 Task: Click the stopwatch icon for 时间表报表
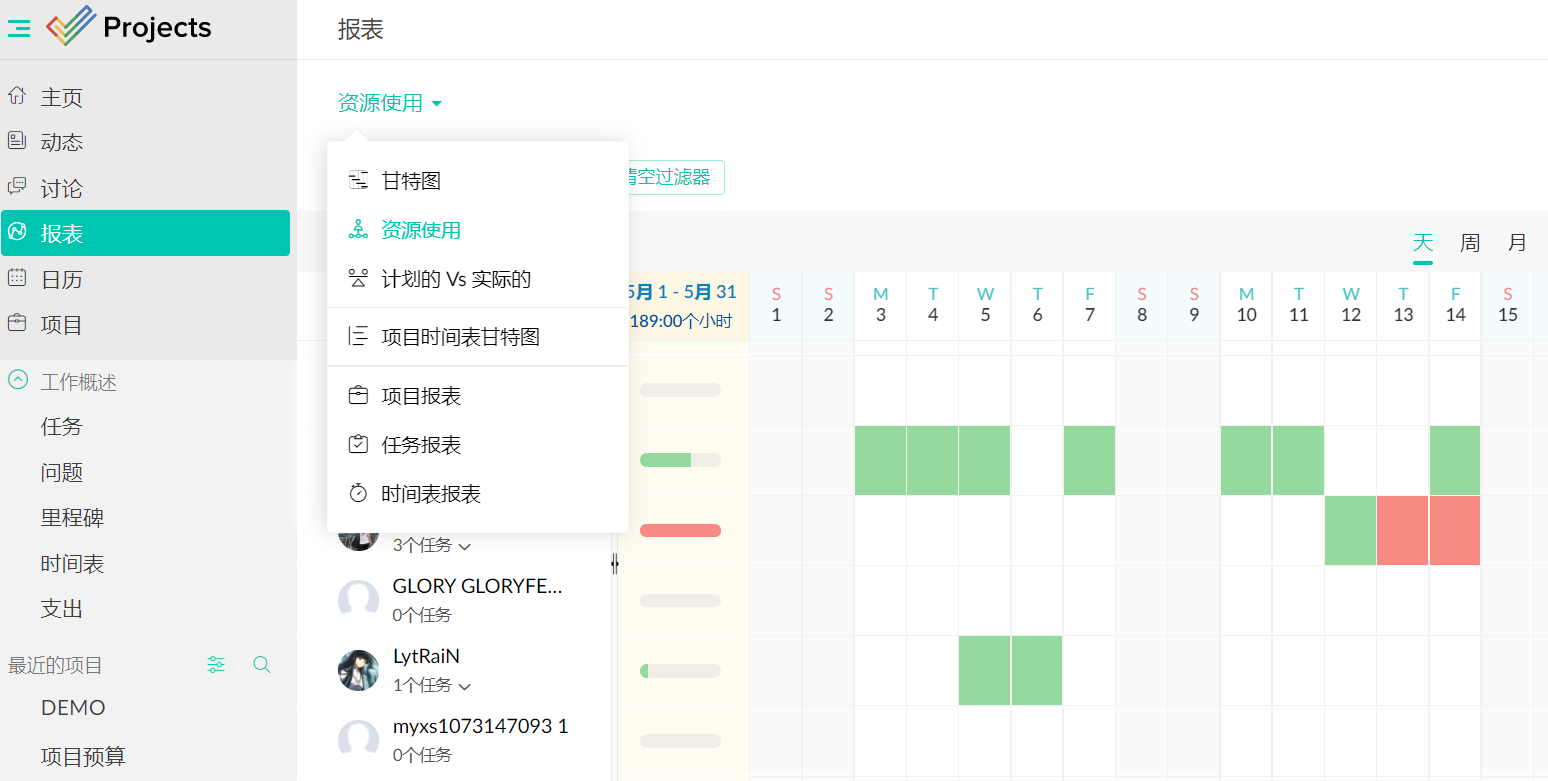pyautogui.click(x=358, y=494)
